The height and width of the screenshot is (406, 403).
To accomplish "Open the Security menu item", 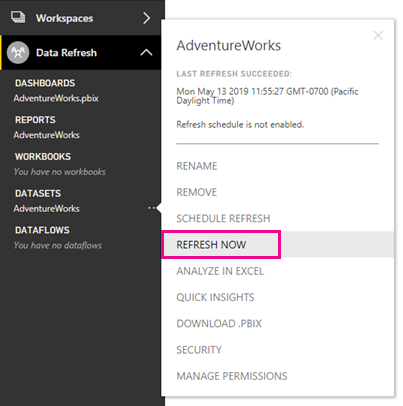I will pos(199,350).
